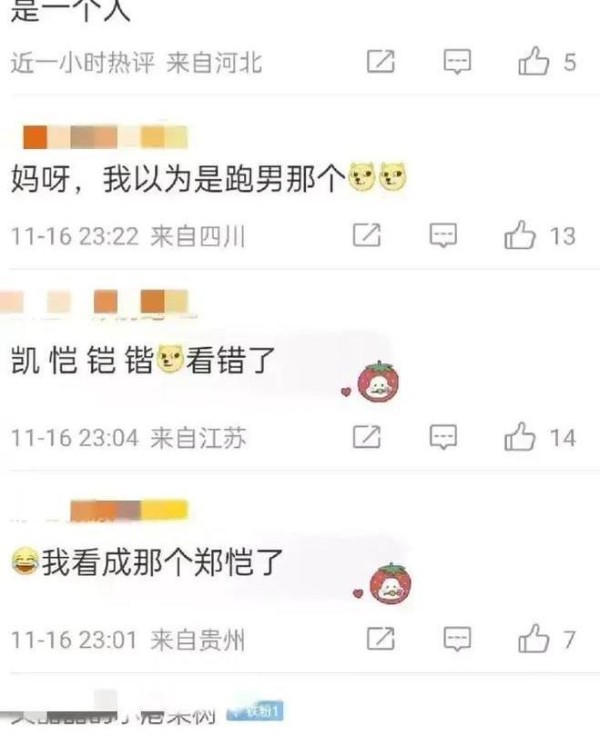Image resolution: width=600 pixels, height=735 pixels.
Task: Open the blurred username above 我看成那个郑恺了
Action: [129, 510]
